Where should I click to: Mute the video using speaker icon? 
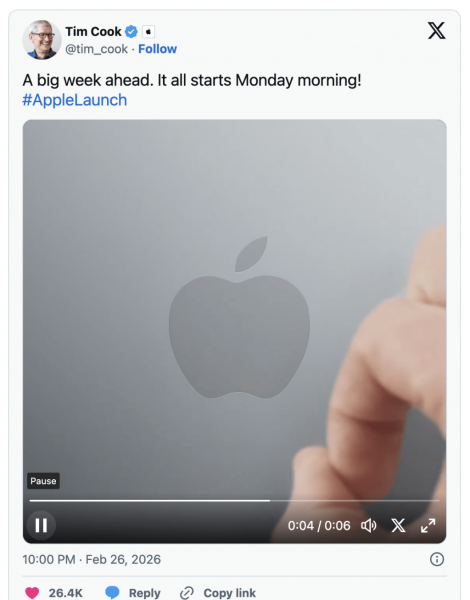(369, 525)
